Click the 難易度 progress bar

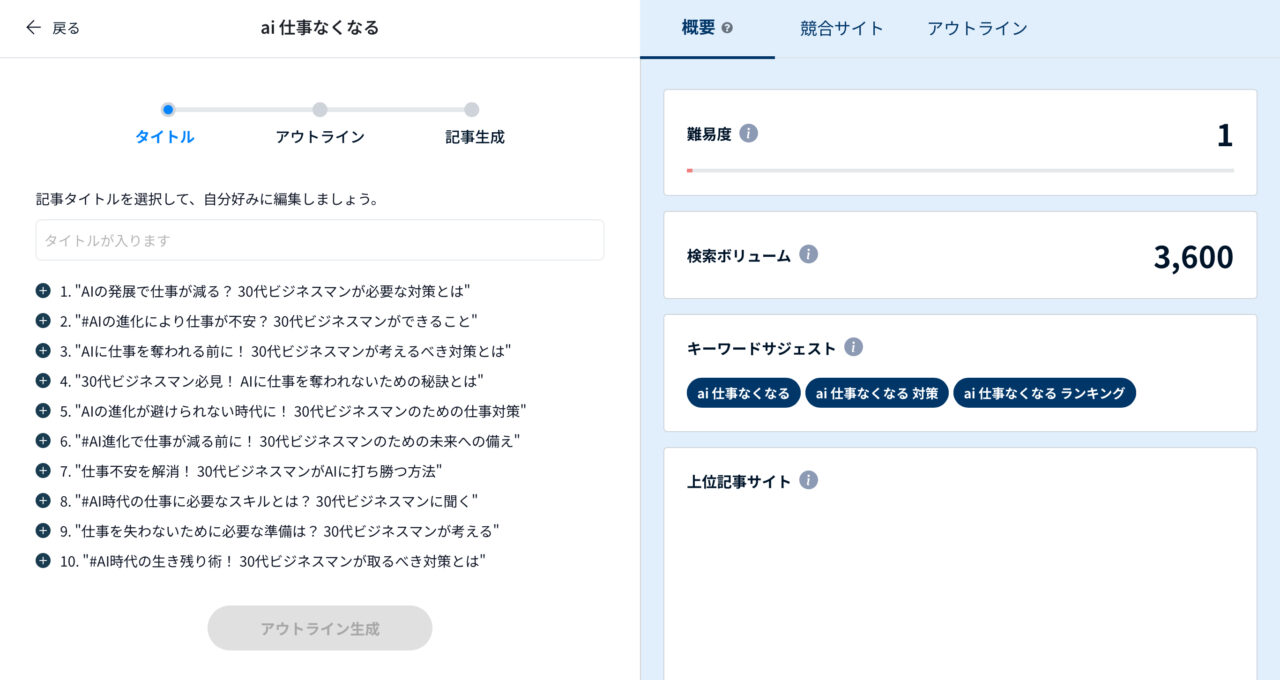pos(960,169)
